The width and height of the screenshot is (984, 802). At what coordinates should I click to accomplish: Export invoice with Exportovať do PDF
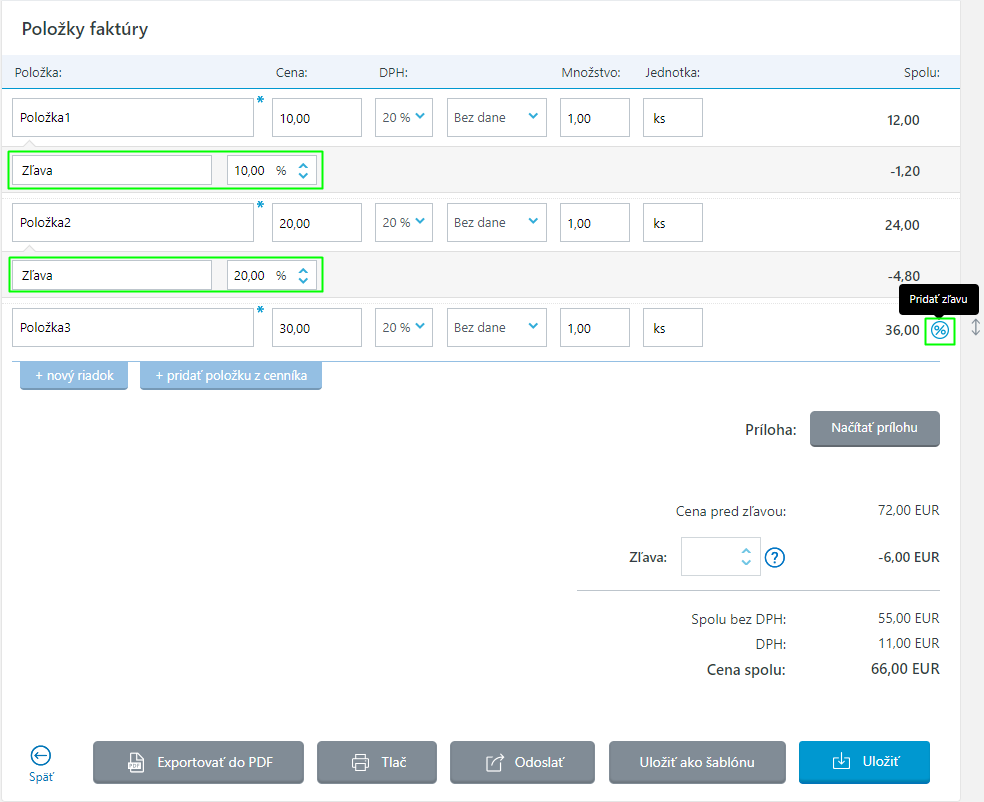(200, 763)
